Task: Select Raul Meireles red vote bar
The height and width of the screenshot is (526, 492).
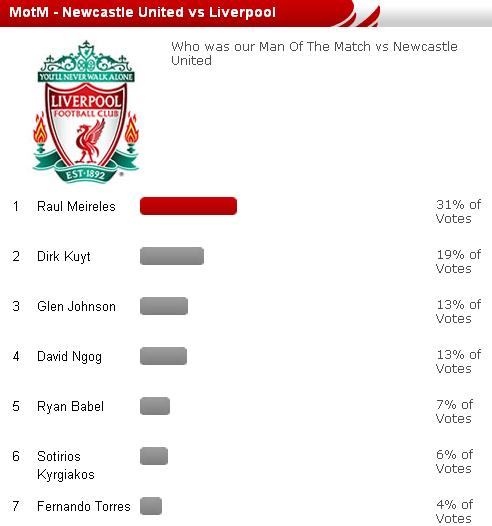Action: (188, 206)
